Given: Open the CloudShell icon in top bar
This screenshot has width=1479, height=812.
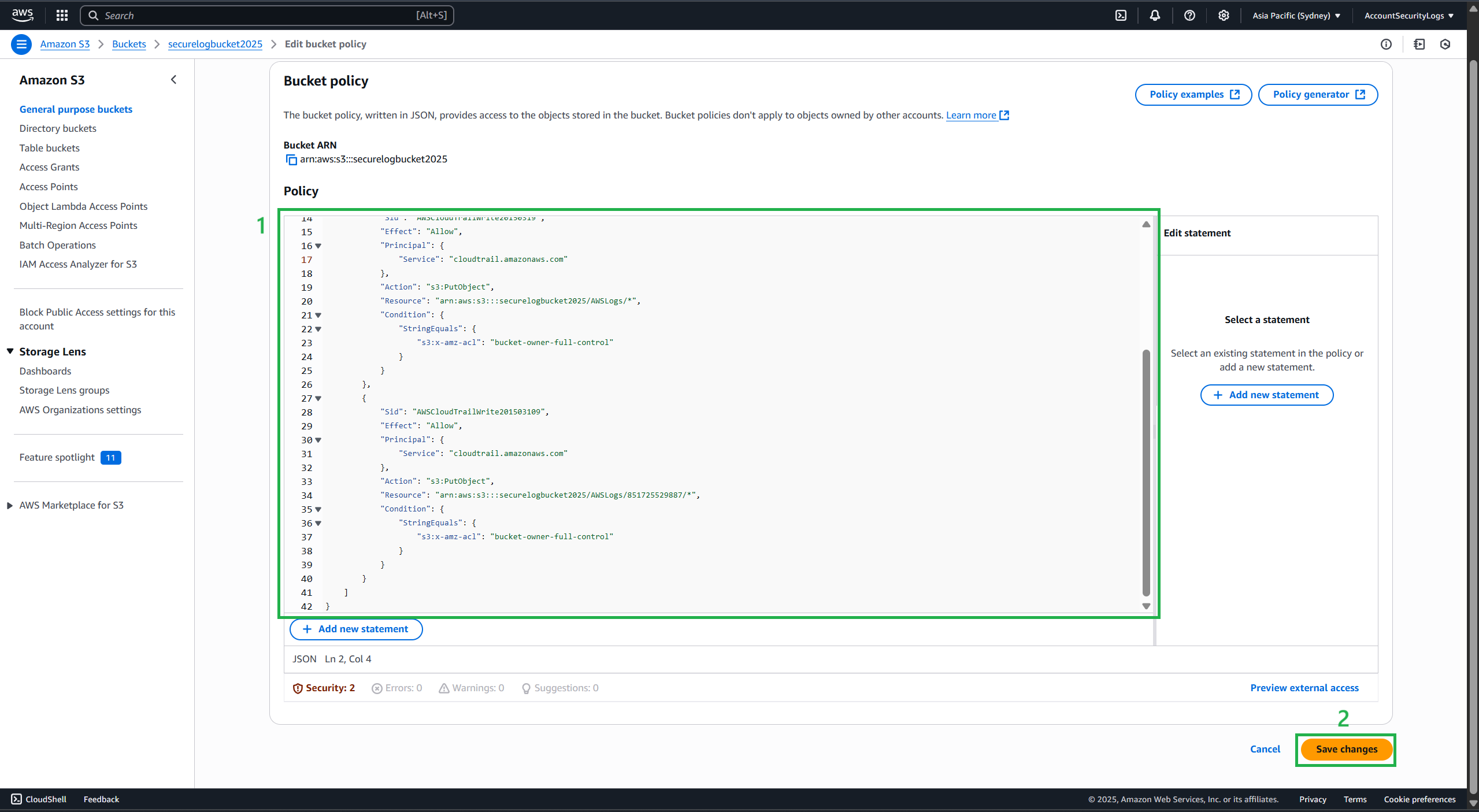Looking at the screenshot, I should [1121, 16].
